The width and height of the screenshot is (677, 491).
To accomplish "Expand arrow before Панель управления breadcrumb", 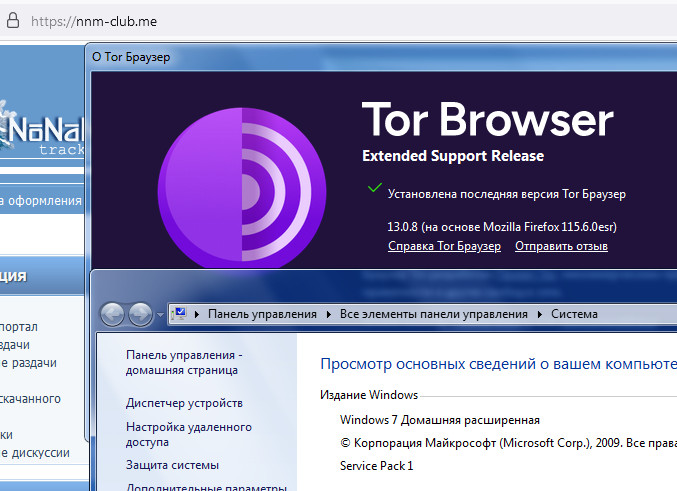I will [197, 314].
